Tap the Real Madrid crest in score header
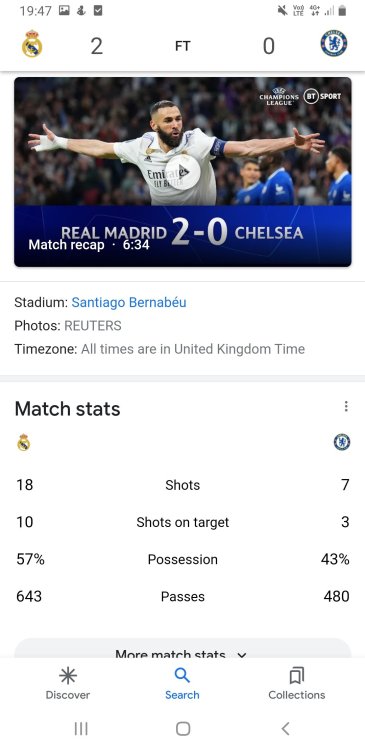 coord(32,44)
